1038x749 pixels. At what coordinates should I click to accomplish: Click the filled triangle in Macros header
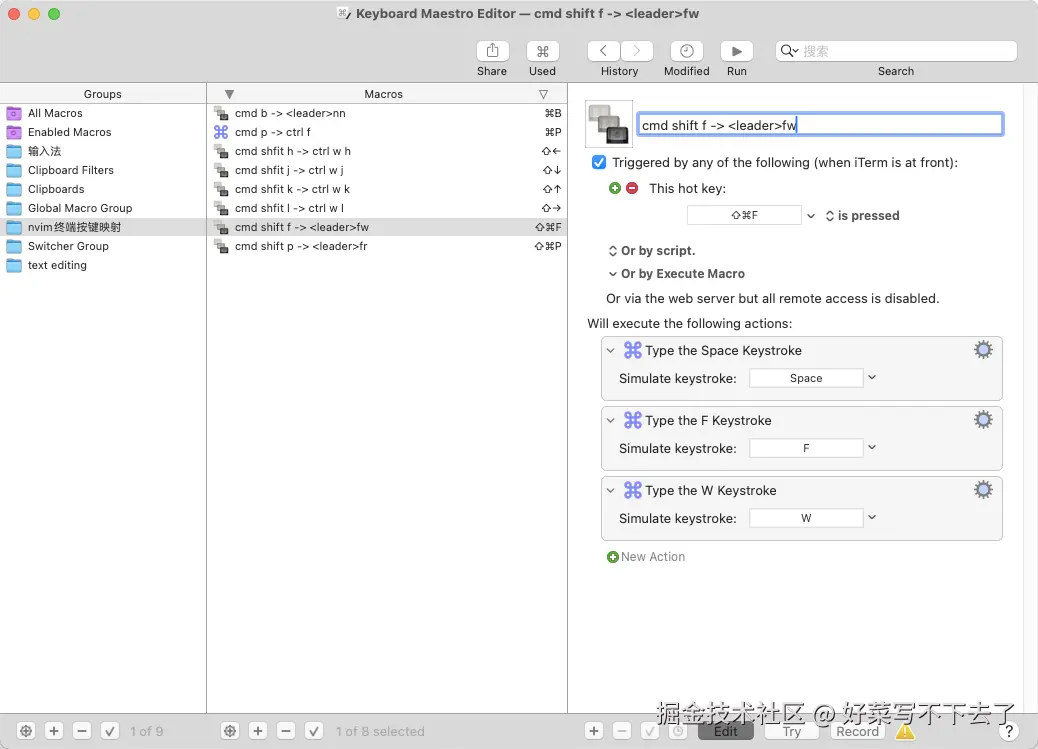(x=229, y=95)
